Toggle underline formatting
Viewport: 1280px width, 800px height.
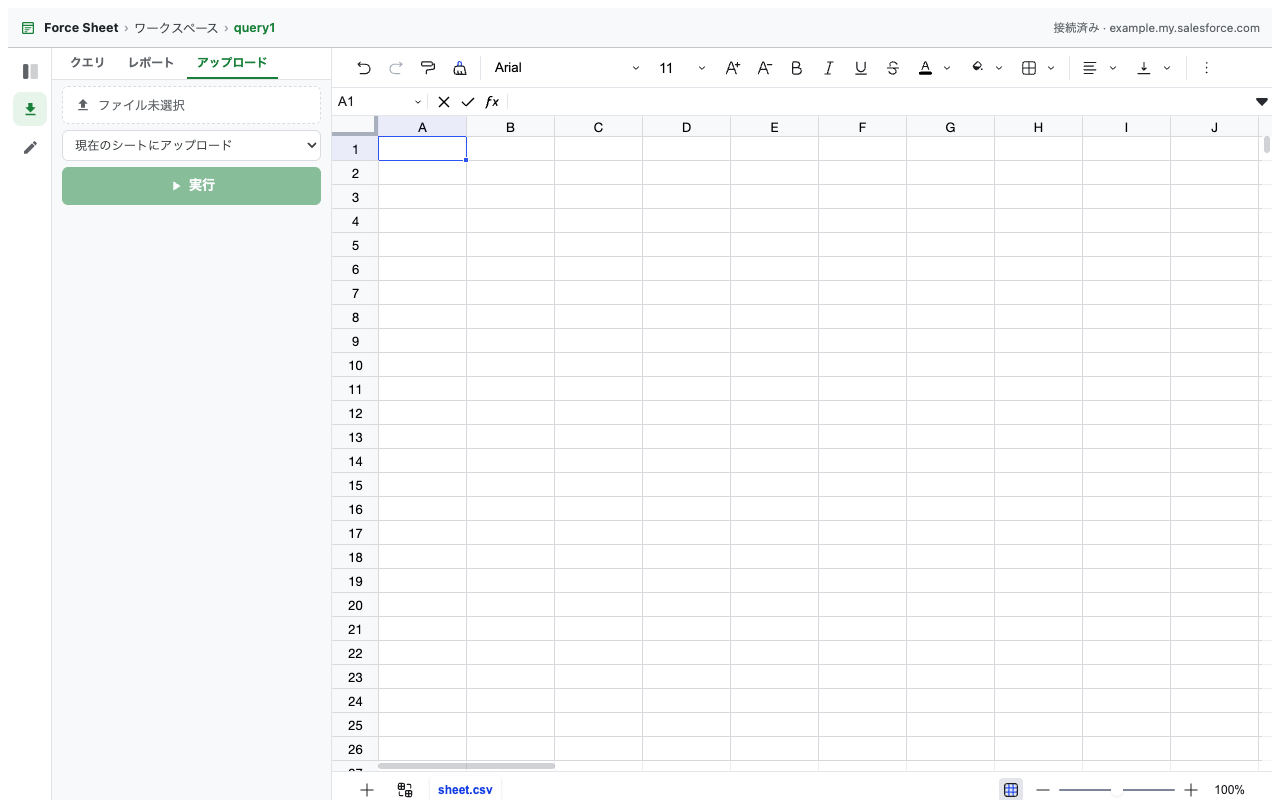click(x=861, y=68)
